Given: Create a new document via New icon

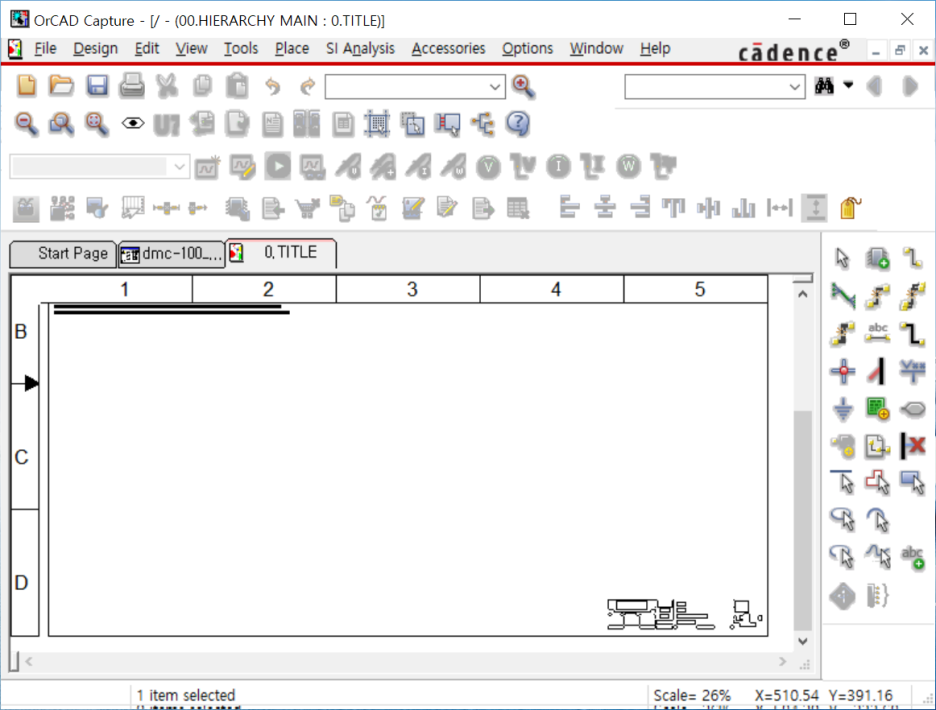Looking at the screenshot, I should coord(26,87).
